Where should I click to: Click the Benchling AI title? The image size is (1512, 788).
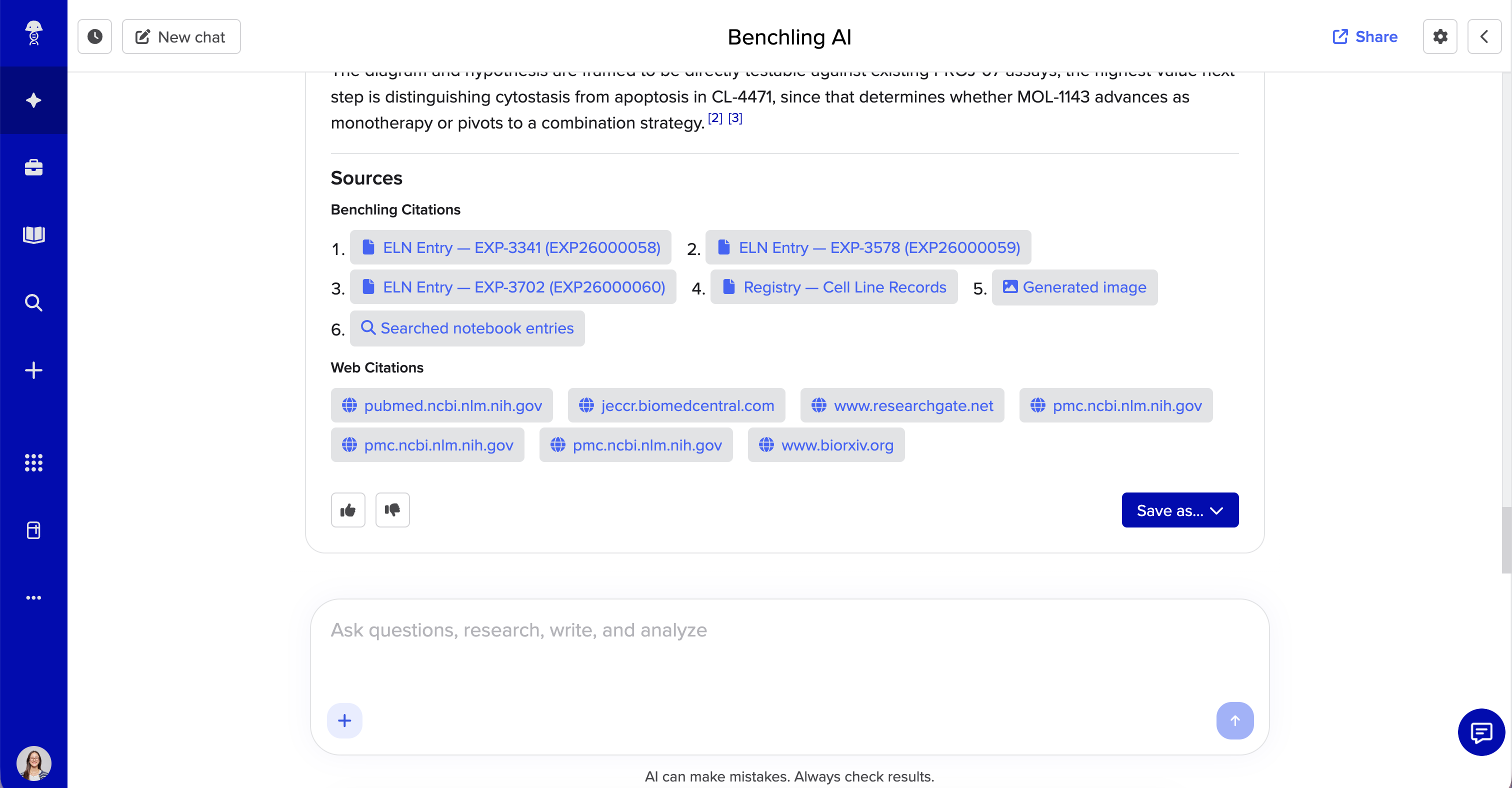pos(789,36)
